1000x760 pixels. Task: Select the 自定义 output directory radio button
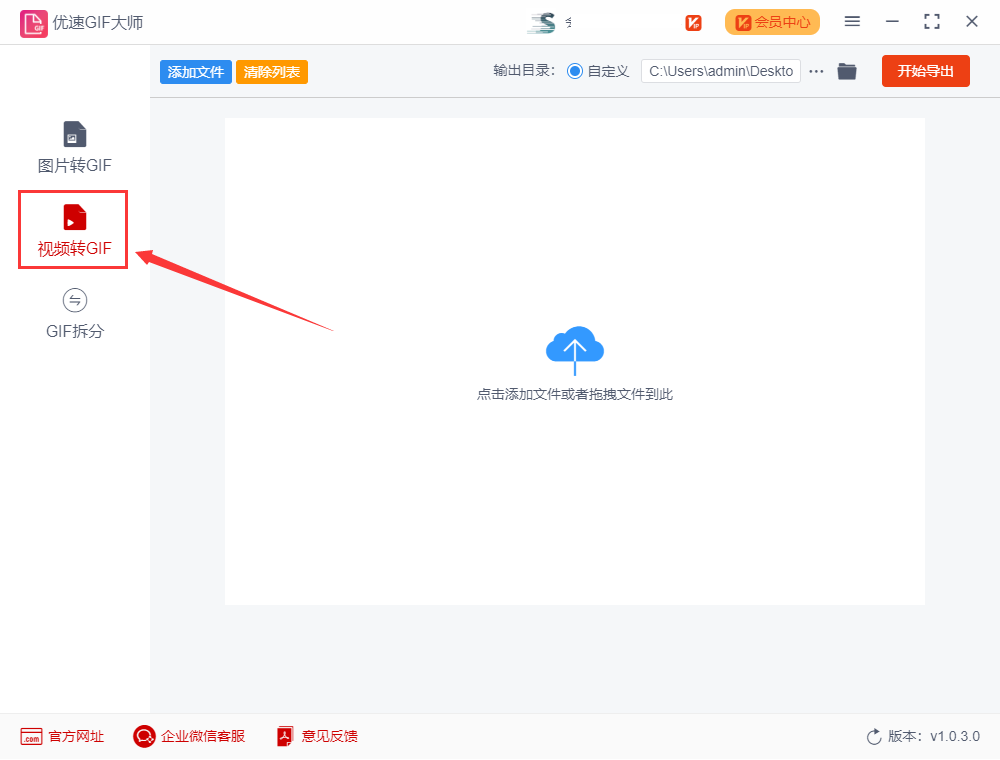coord(575,71)
